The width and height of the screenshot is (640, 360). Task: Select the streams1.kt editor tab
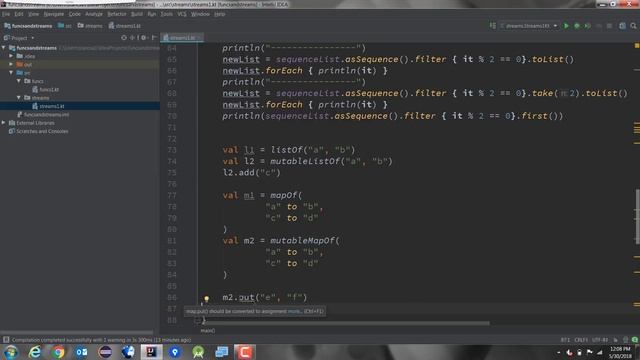(182, 38)
